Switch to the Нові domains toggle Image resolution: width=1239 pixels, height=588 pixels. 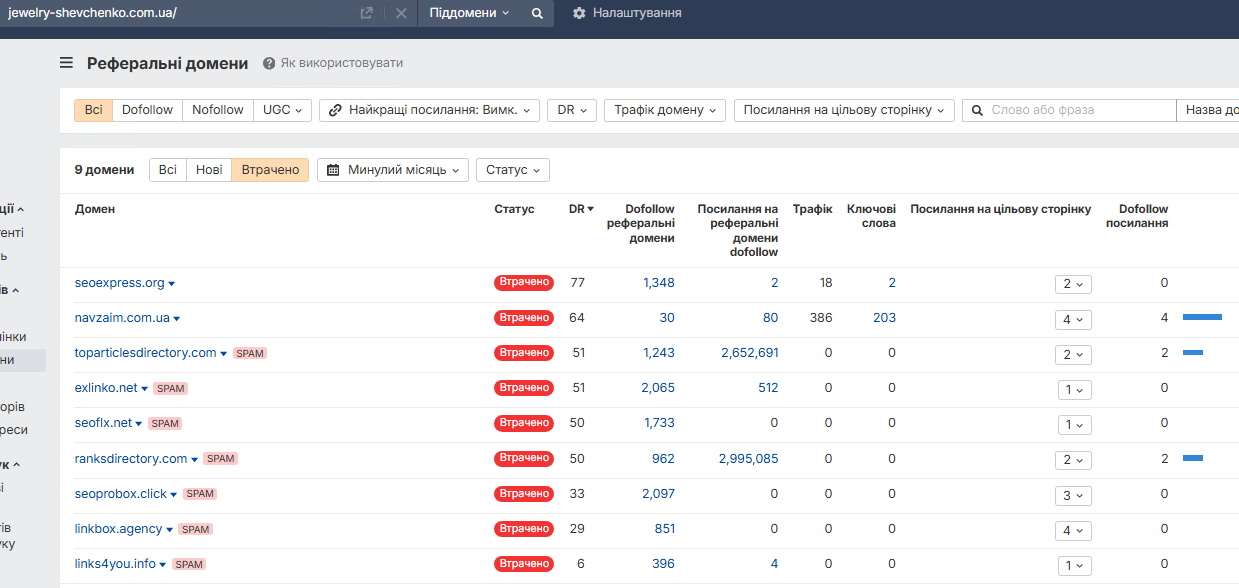tap(209, 170)
